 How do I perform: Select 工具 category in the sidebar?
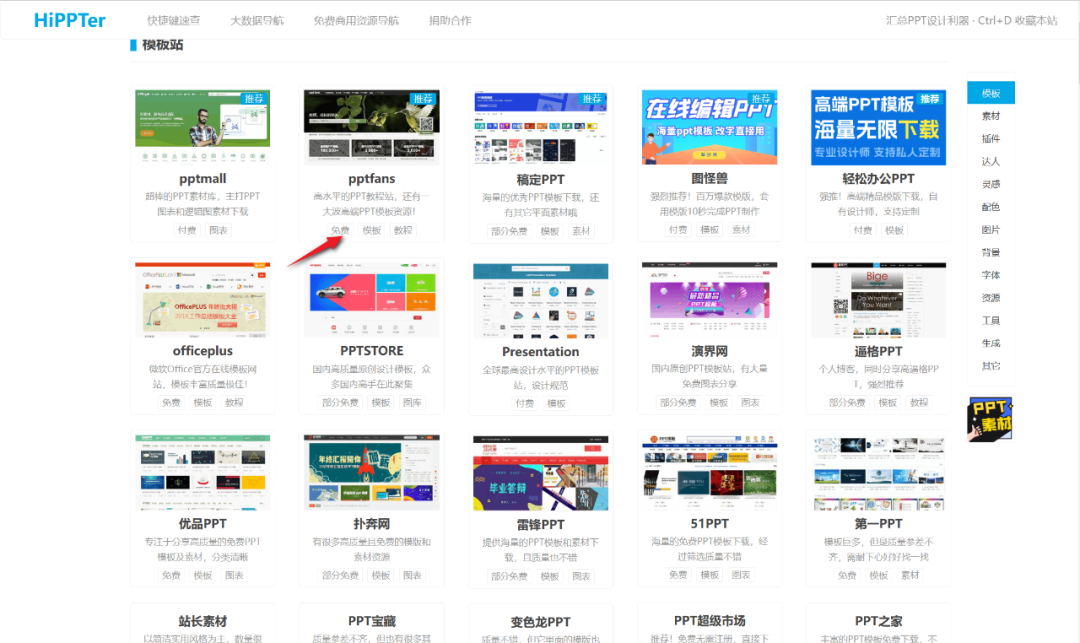click(990, 320)
